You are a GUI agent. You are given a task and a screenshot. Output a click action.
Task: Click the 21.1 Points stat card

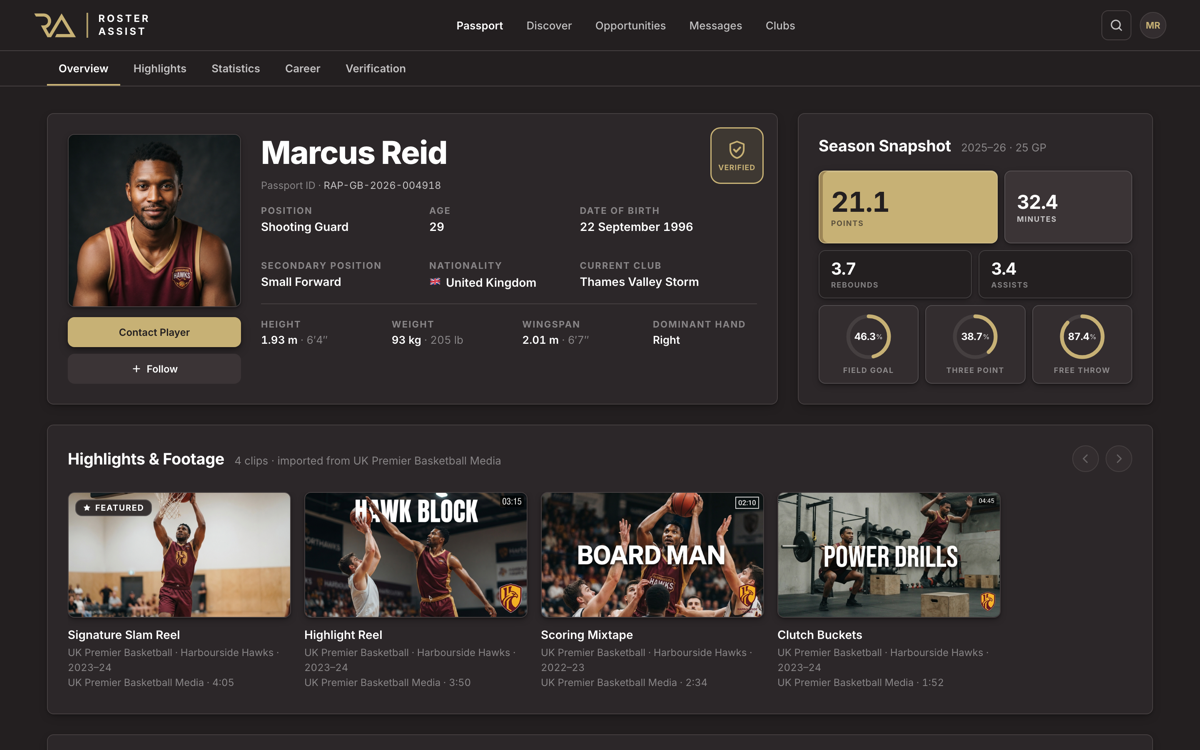coord(908,207)
